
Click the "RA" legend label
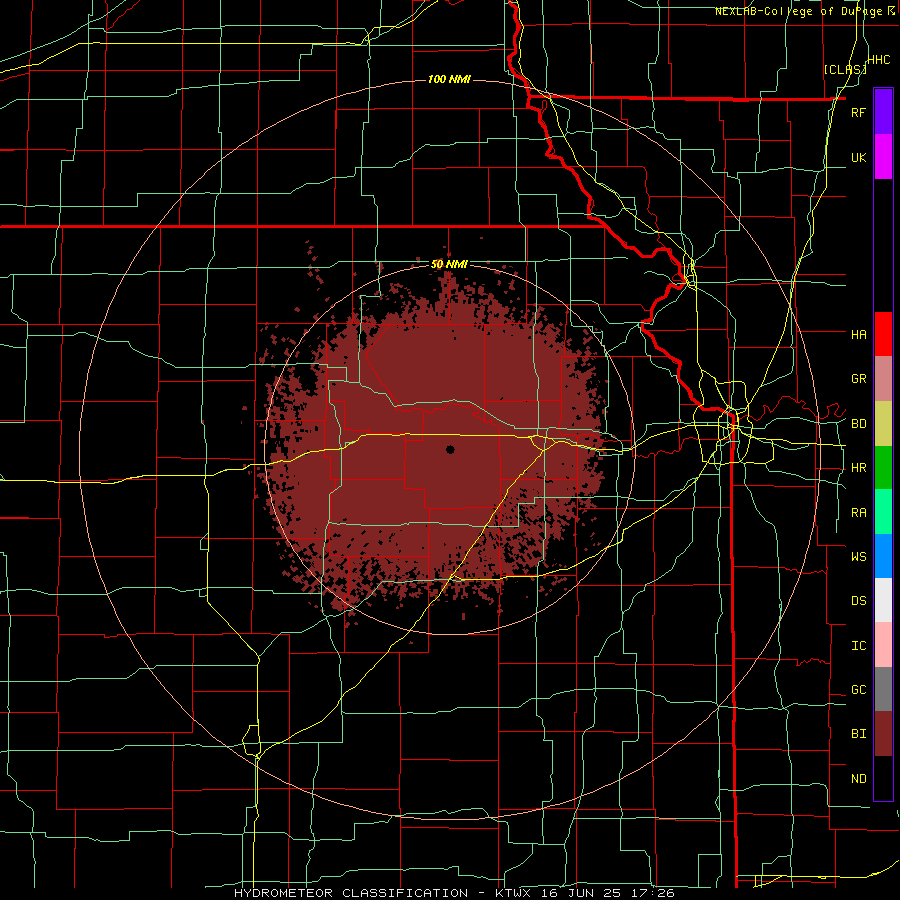(x=858, y=513)
